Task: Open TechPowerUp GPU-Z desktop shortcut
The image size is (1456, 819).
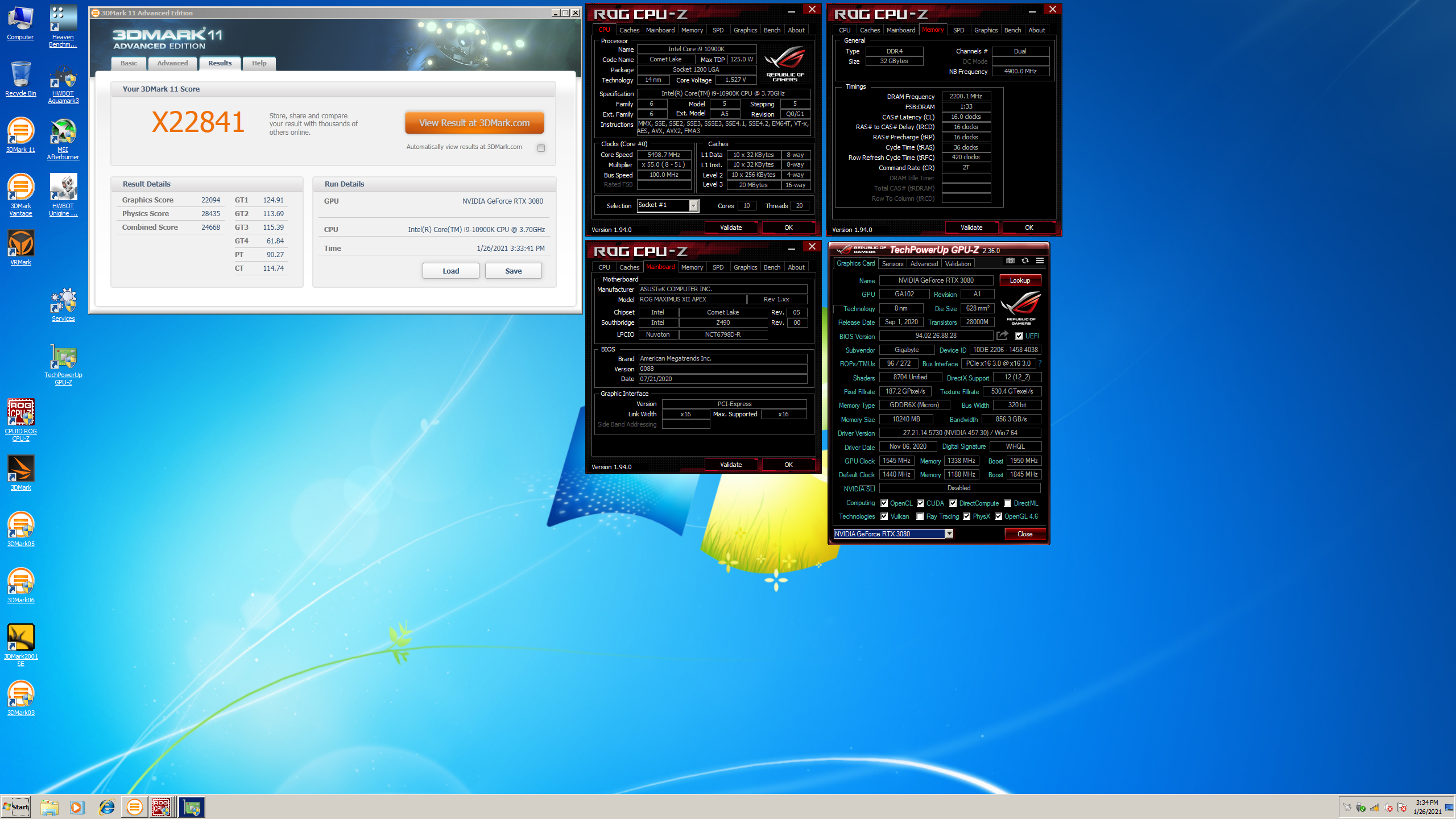Action: (x=63, y=364)
